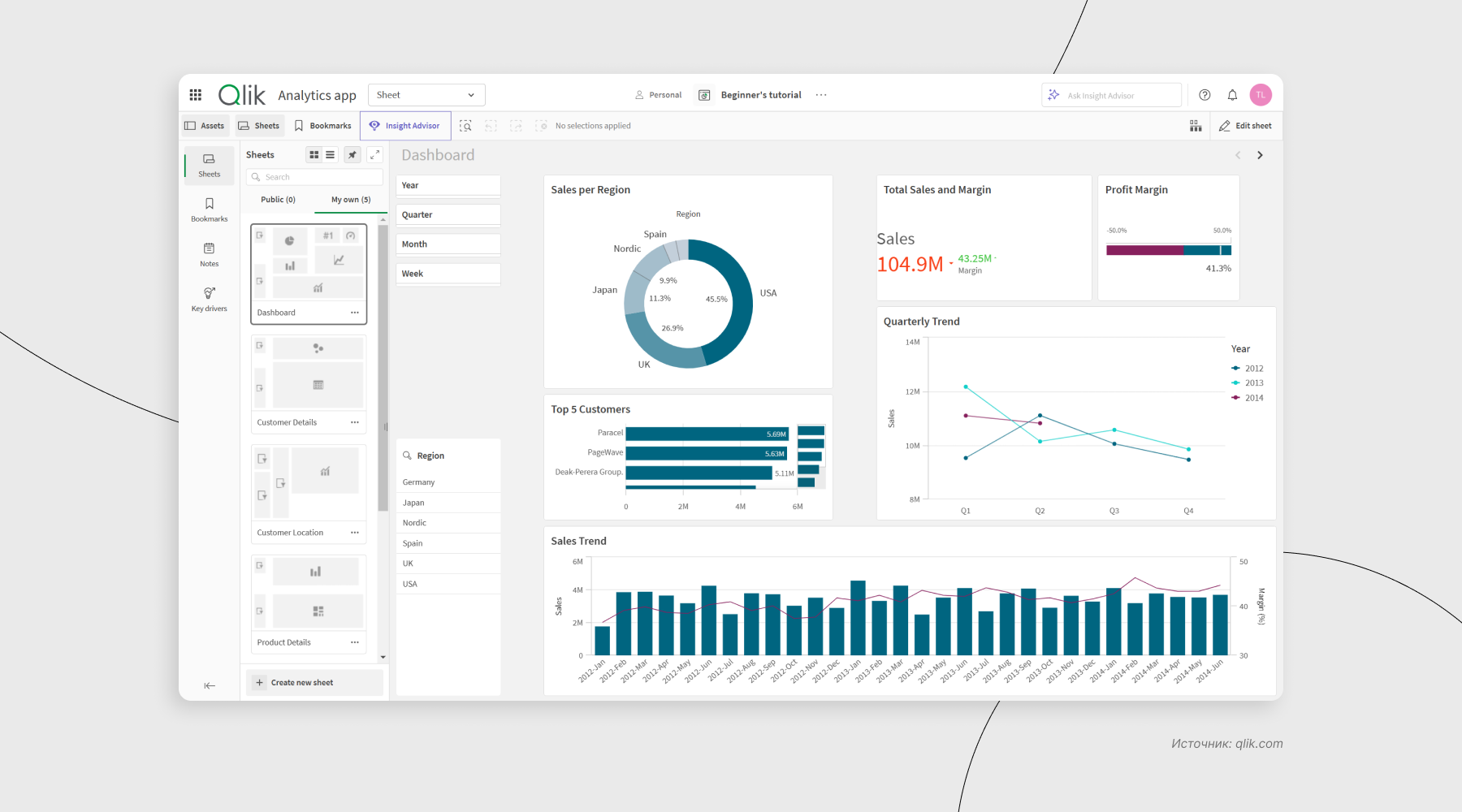Click the sheets list scrollbar
Screen dimensions: 1462x812
point(383,368)
